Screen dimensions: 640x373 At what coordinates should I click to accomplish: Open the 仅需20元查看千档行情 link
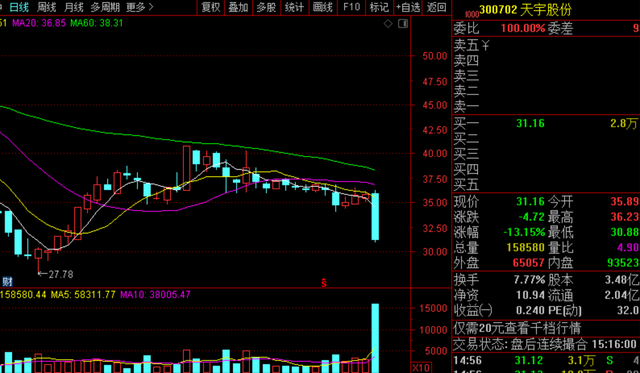[x=517, y=328]
